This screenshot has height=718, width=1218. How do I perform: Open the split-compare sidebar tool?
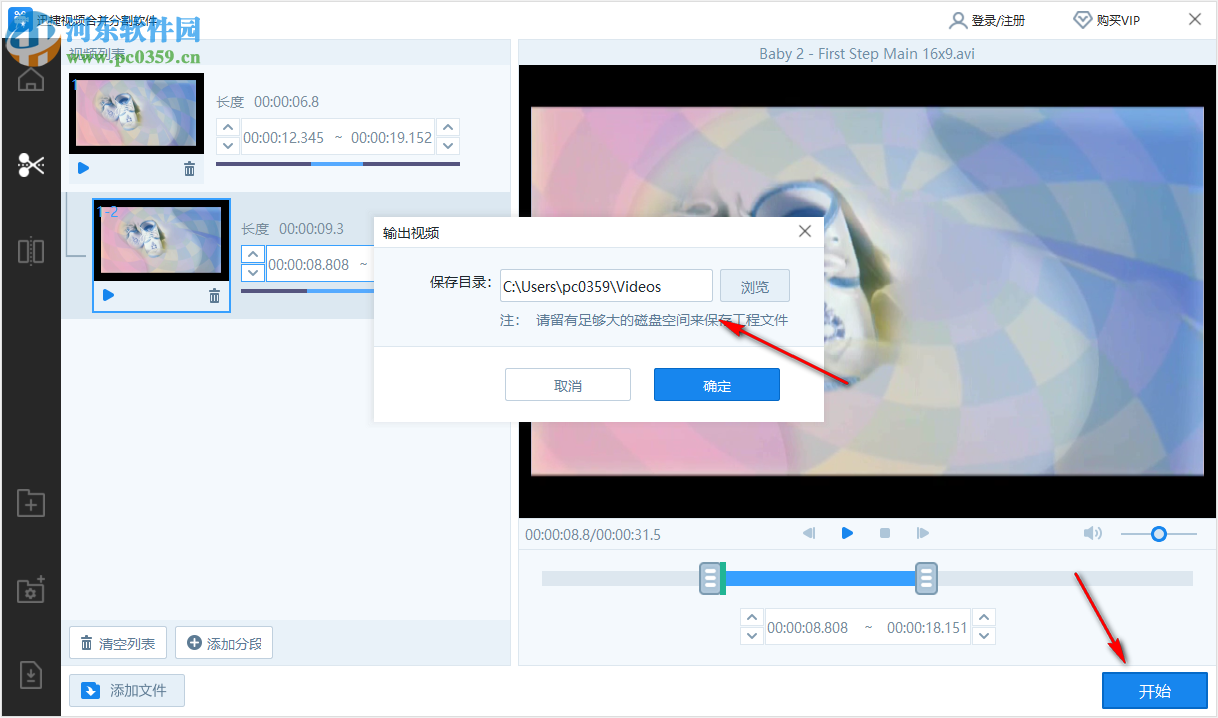(31, 250)
